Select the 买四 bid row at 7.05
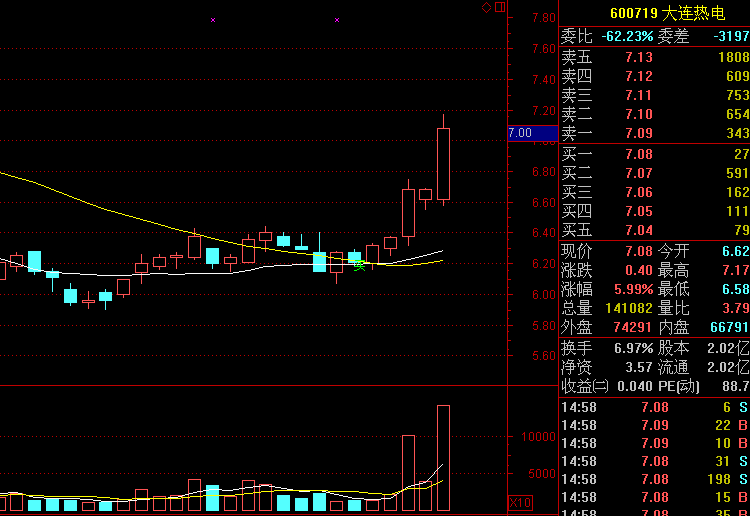 tap(654, 211)
